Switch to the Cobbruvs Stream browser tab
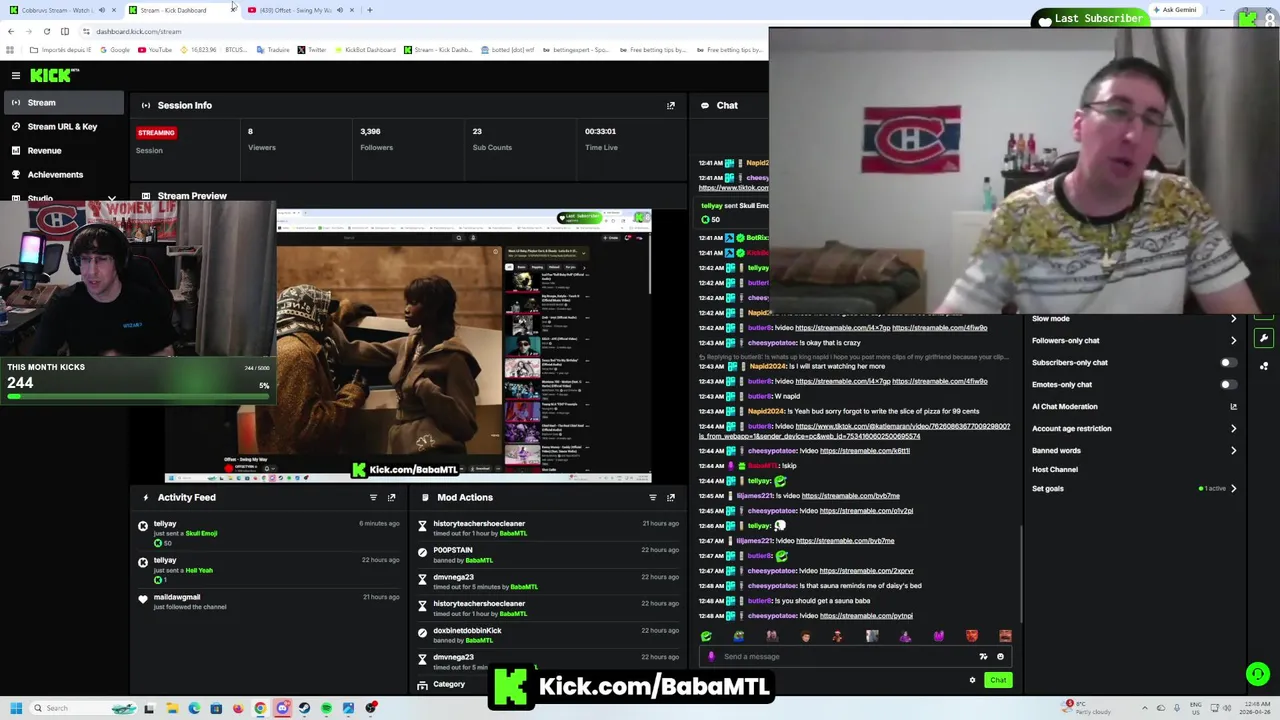Viewport: 1280px width, 720px height. point(60,10)
